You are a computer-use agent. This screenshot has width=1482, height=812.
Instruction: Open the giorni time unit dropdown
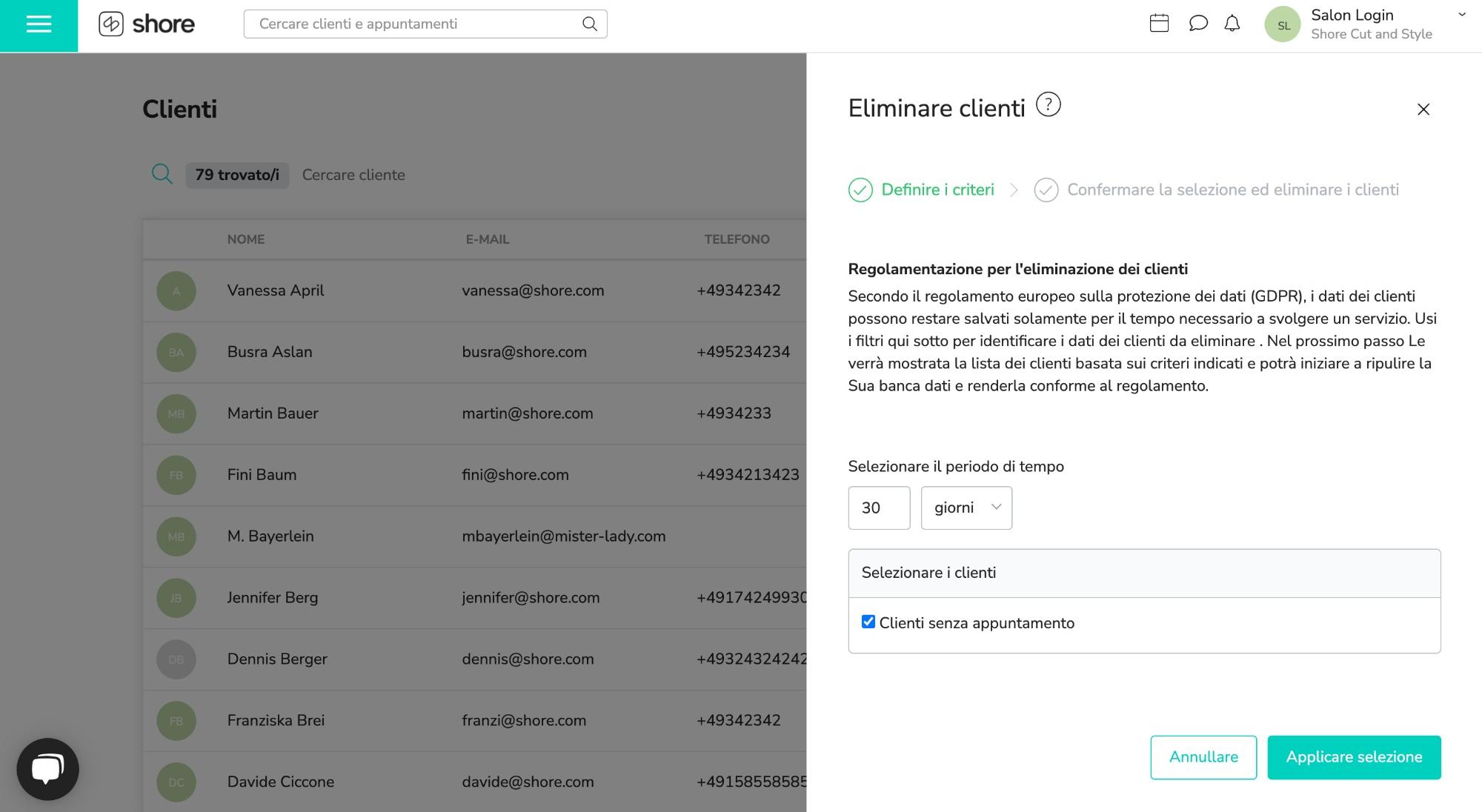coord(966,507)
